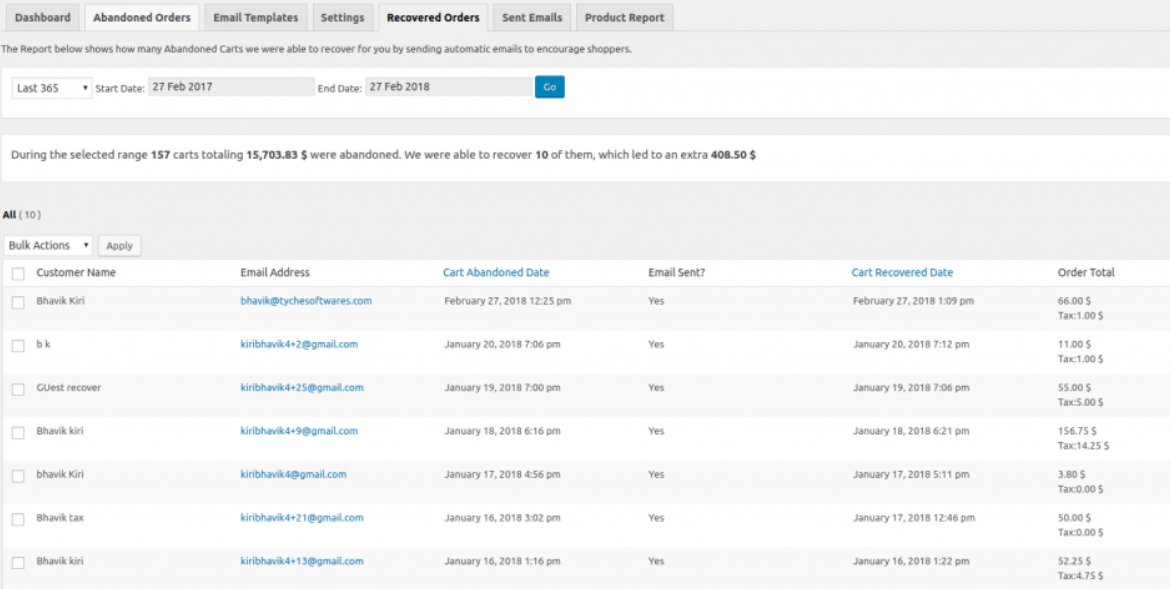Image resolution: width=1170 pixels, height=589 pixels.
Task: Switch to the Dashboard tab
Action: pyautogui.click(x=42, y=18)
